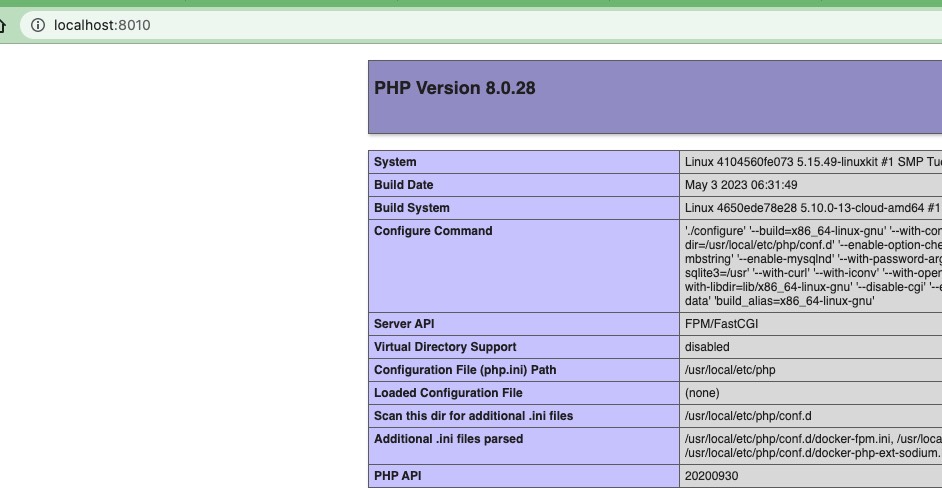Click the System row label
The width and height of the screenshot is (942, 488).
coord(395,162)
